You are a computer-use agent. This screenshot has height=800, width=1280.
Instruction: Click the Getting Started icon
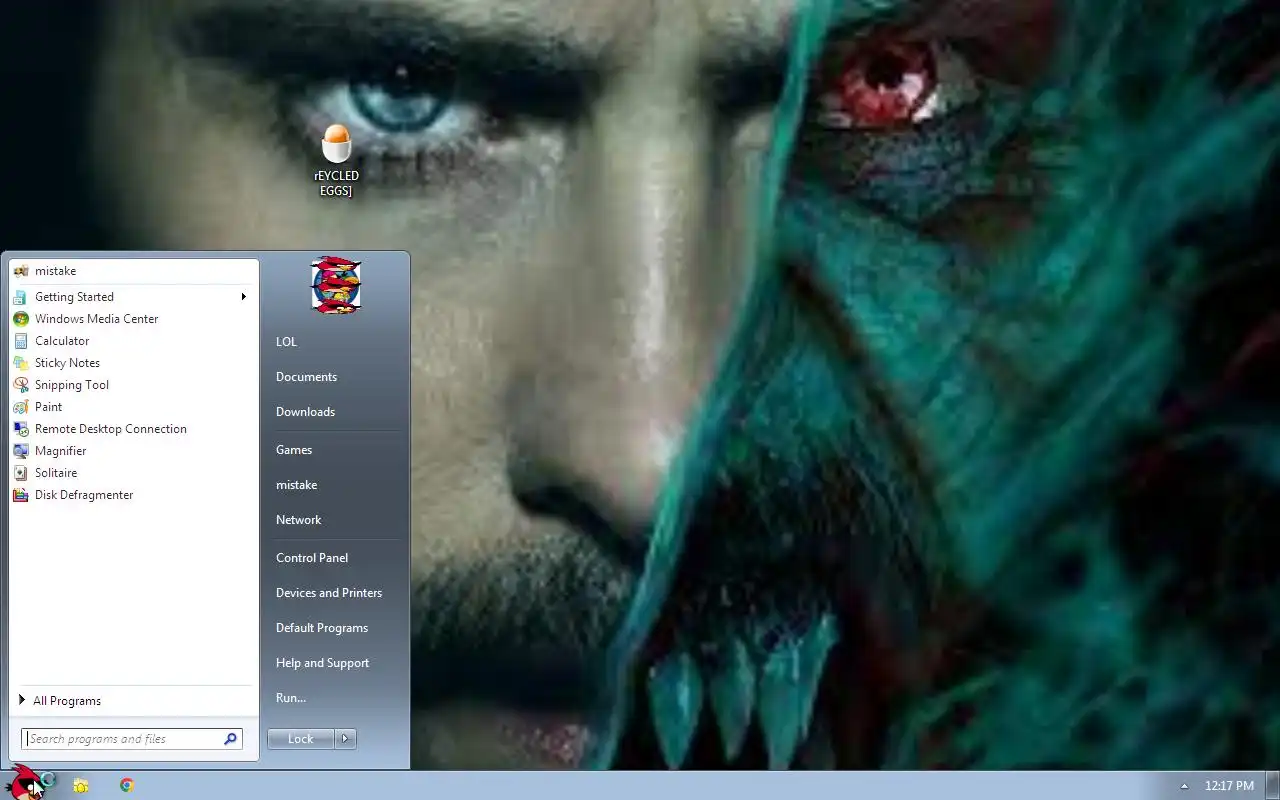pyautogui.click(x=21, y=297)
